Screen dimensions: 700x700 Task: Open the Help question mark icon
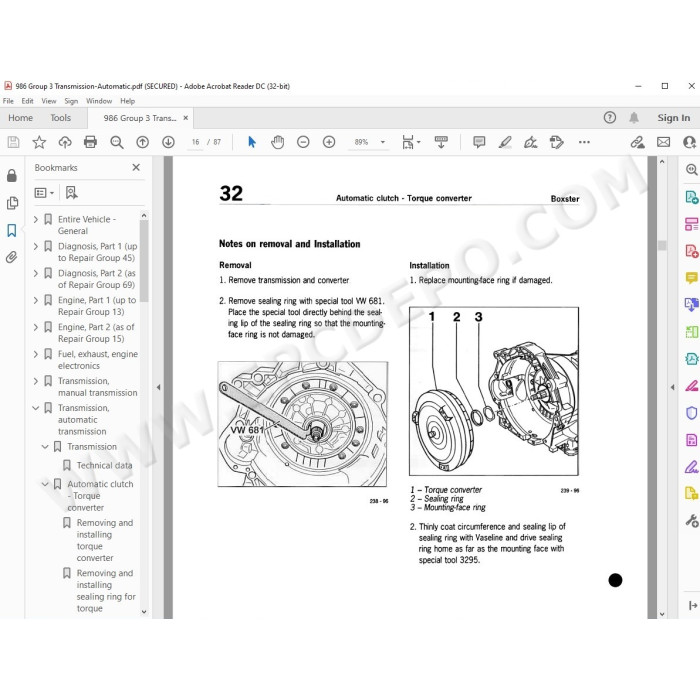pyautogui.click(x=609, y=117)
